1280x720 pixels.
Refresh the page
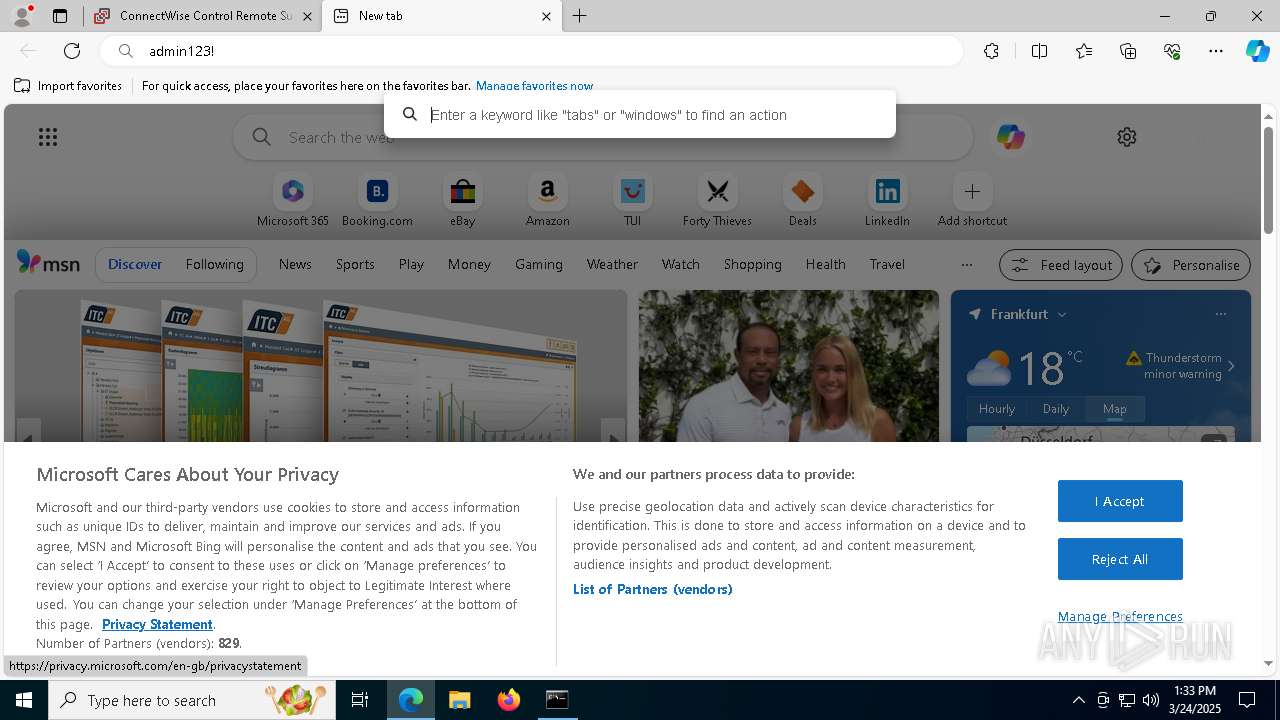point(72,51)
